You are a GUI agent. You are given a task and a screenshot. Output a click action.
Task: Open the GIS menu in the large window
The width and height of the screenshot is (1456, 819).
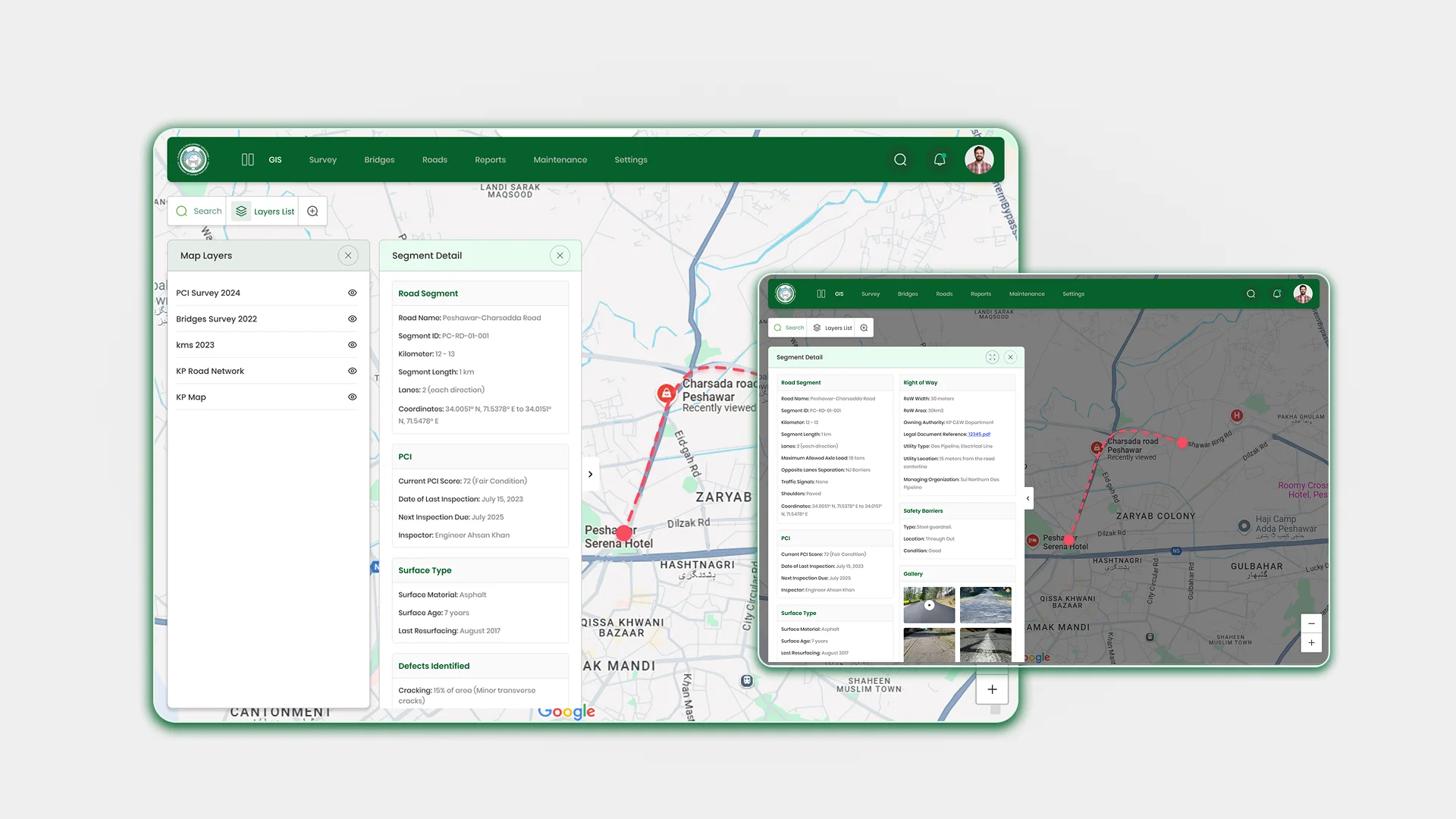click(x=275, y=160)
